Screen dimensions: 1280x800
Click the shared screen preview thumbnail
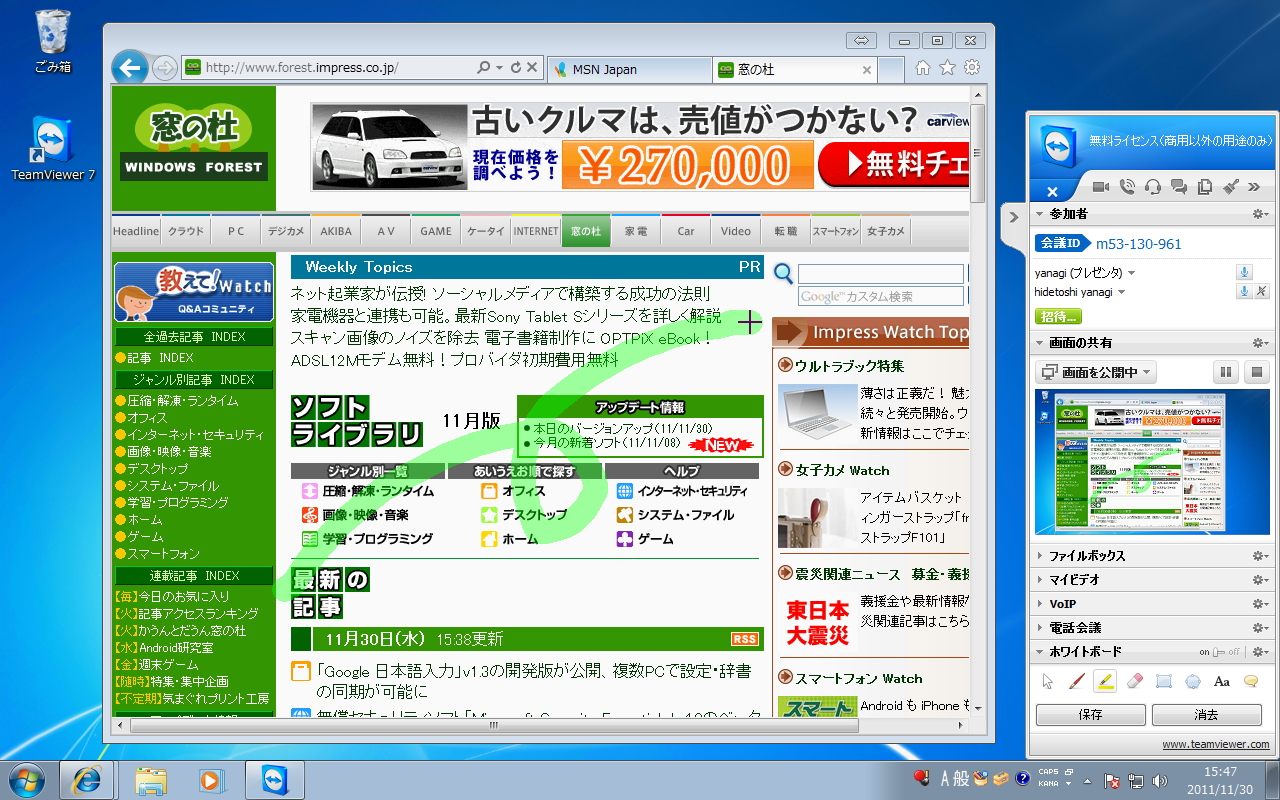[1152, 462]
